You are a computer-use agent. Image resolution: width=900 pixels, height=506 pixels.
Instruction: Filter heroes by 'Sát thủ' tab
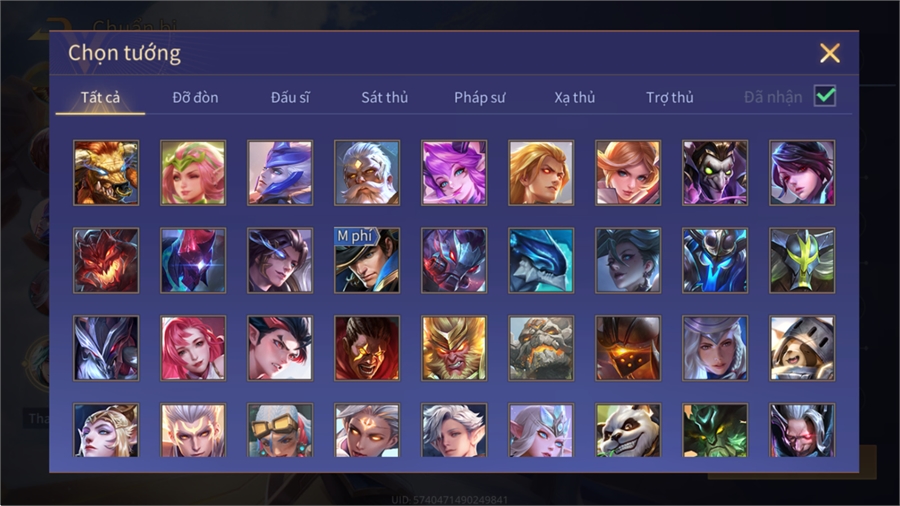[x=385, y=98]
